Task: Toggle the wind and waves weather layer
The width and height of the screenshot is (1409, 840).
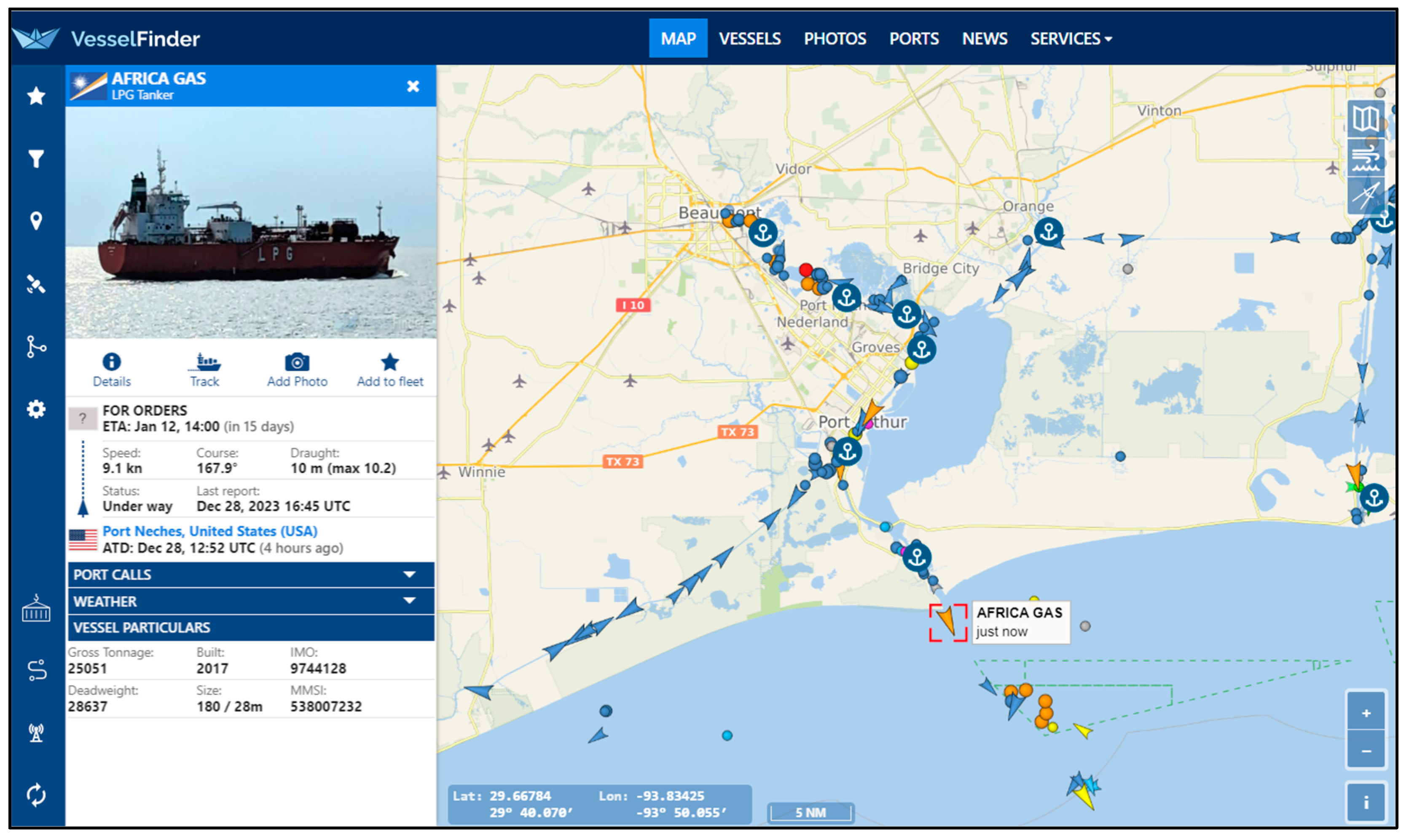Action: pyautogui.click(x=1365, y=158)
